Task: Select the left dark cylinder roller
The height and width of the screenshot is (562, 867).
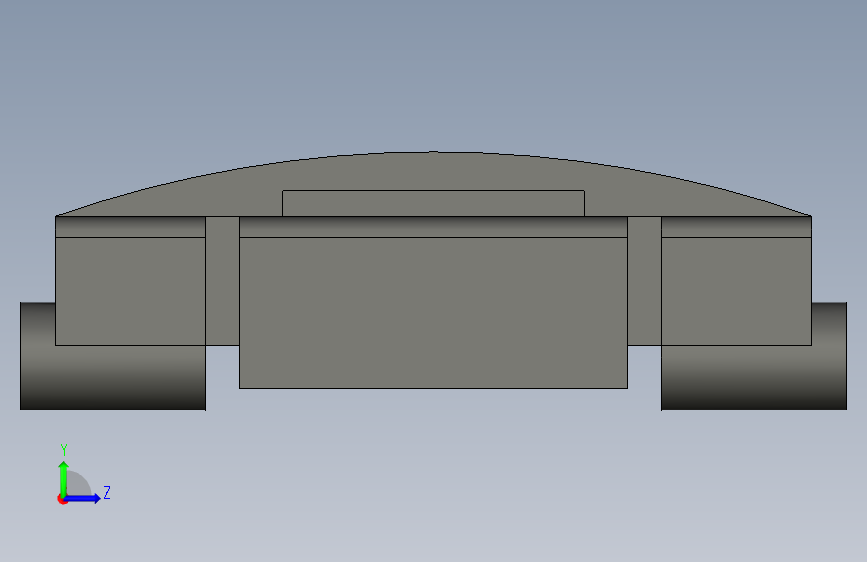Action: click(113, 377)
